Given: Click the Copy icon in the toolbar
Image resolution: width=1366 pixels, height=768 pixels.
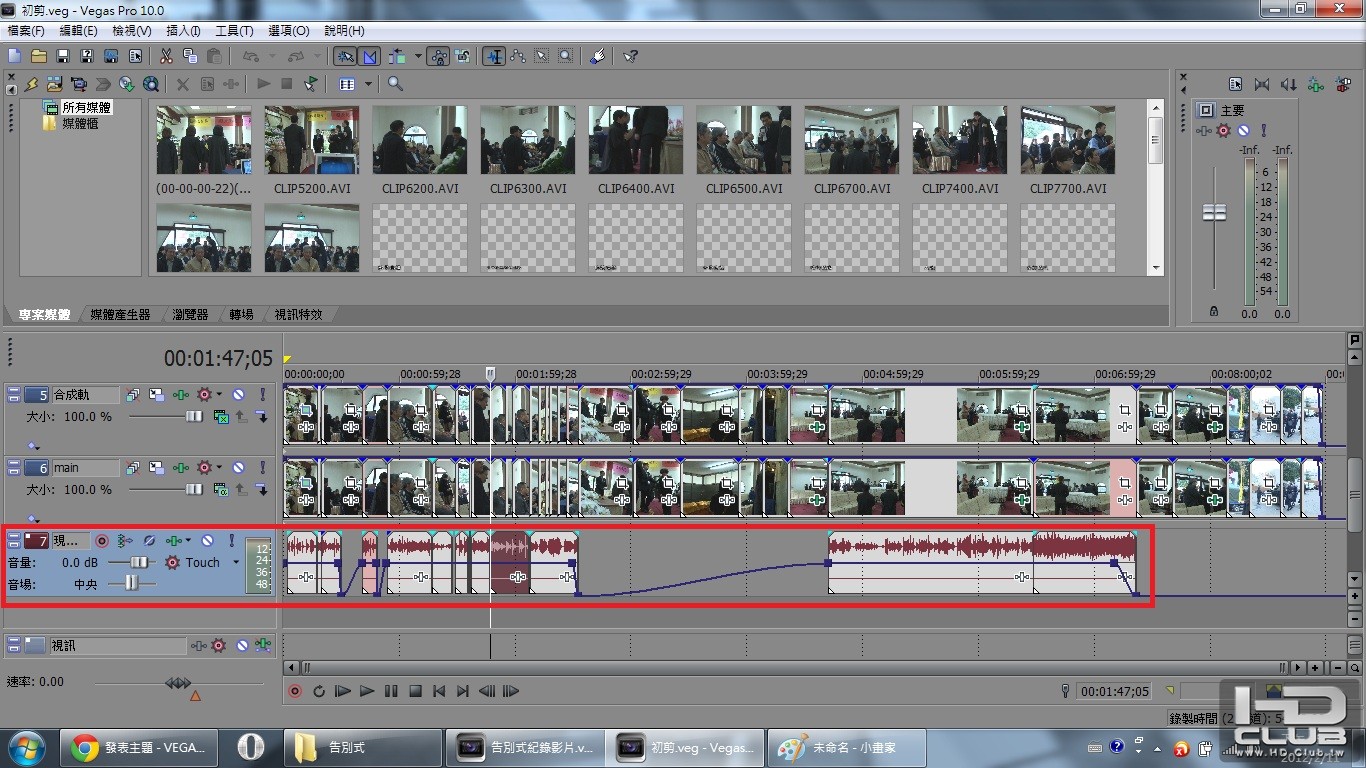Looking at the screenshot, I should (x=190, y=56).
